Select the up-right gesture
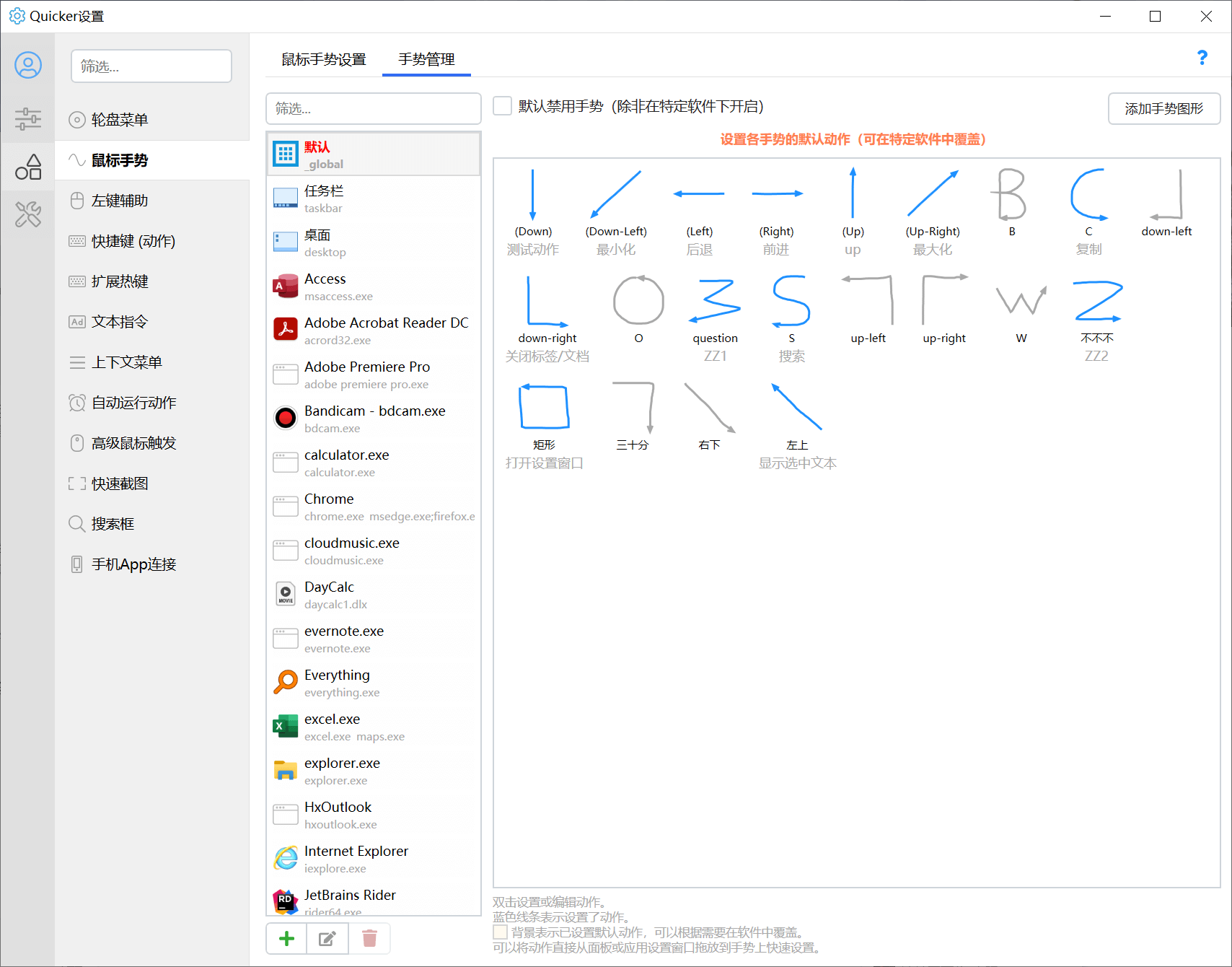Screen dimensions: 1232x967 (944, 310)
